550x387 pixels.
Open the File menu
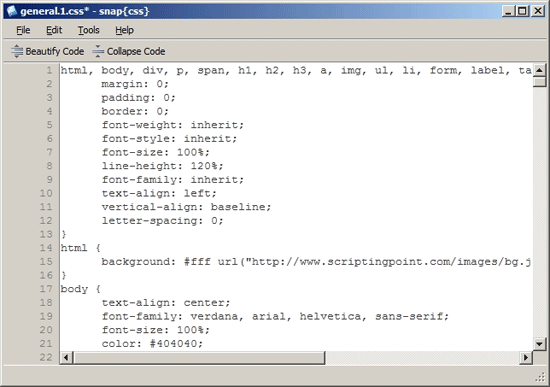coord(23,30)
